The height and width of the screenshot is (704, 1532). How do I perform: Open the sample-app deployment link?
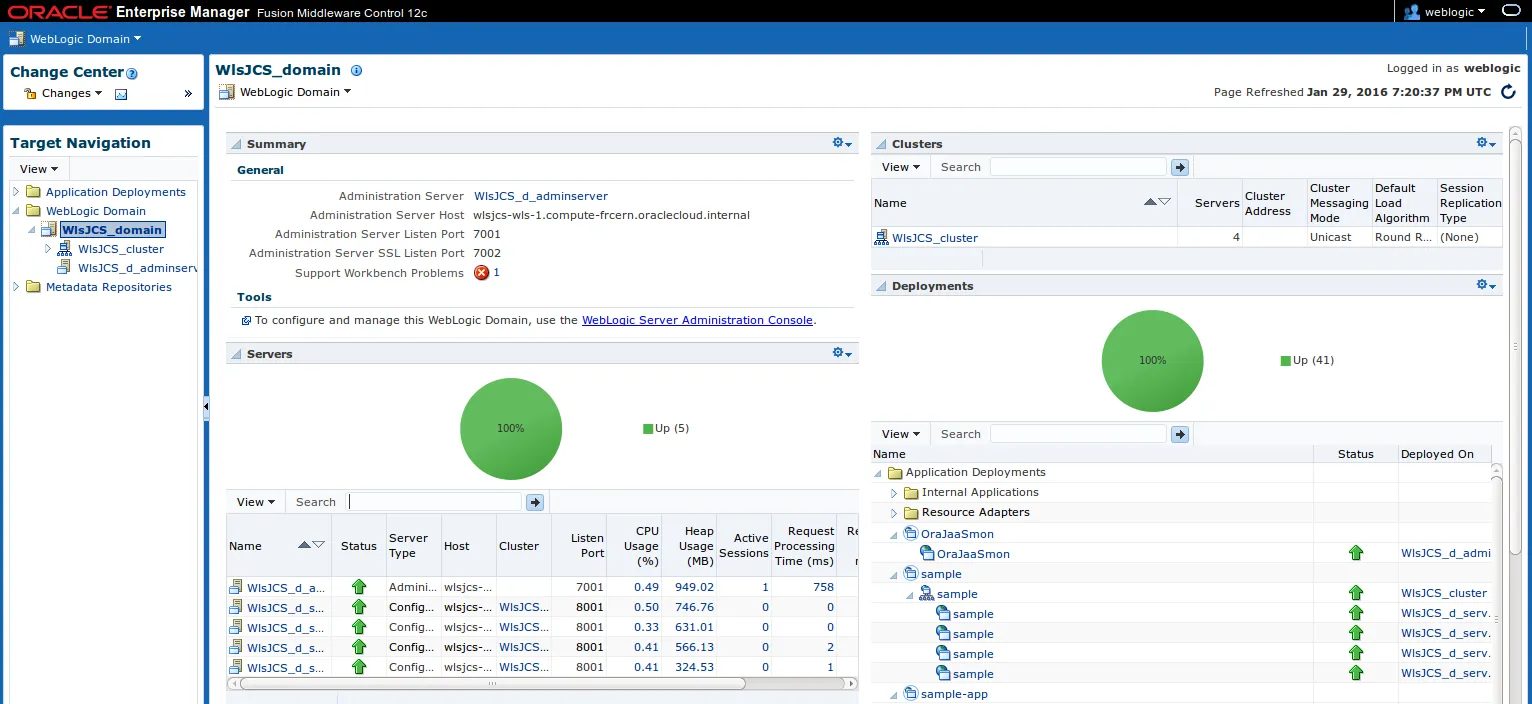[954, 694]
